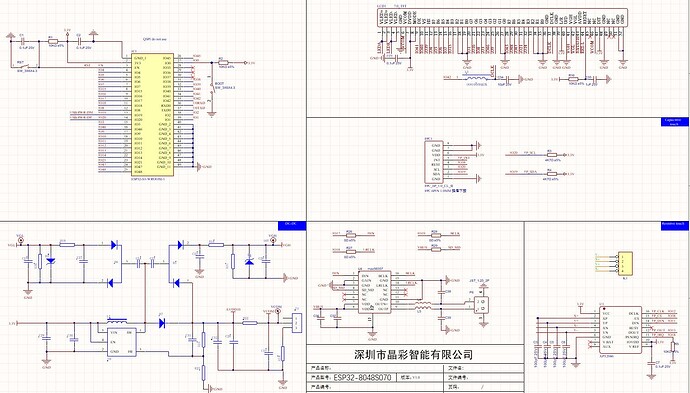Click the 'QSPI do not use' note
690x393 pixels.
pyautogui.click(x=154, y=39)
